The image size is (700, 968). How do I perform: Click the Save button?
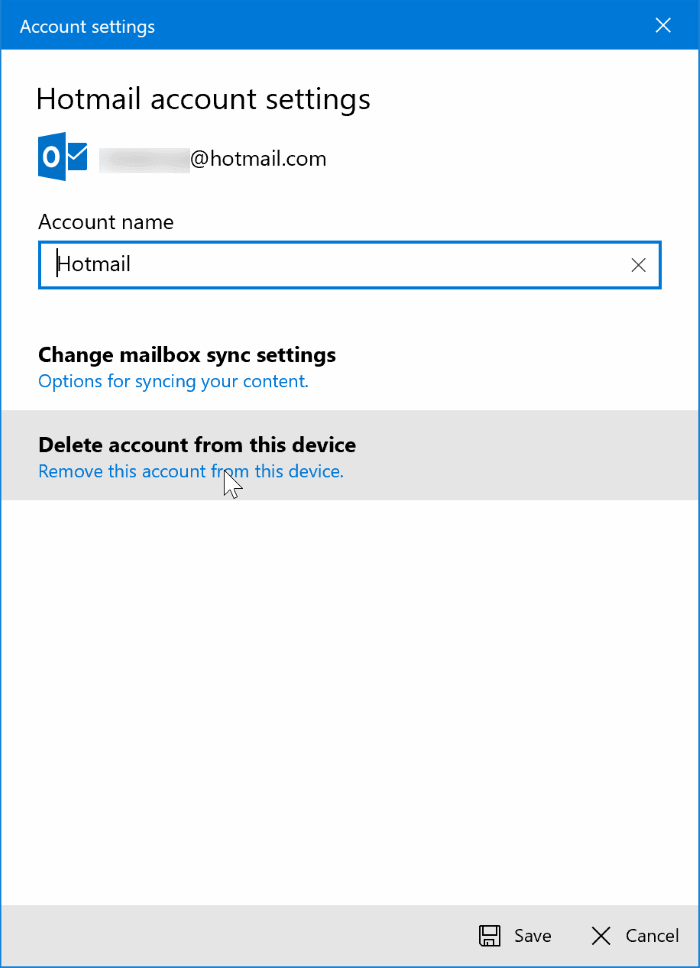coord(515,936)
